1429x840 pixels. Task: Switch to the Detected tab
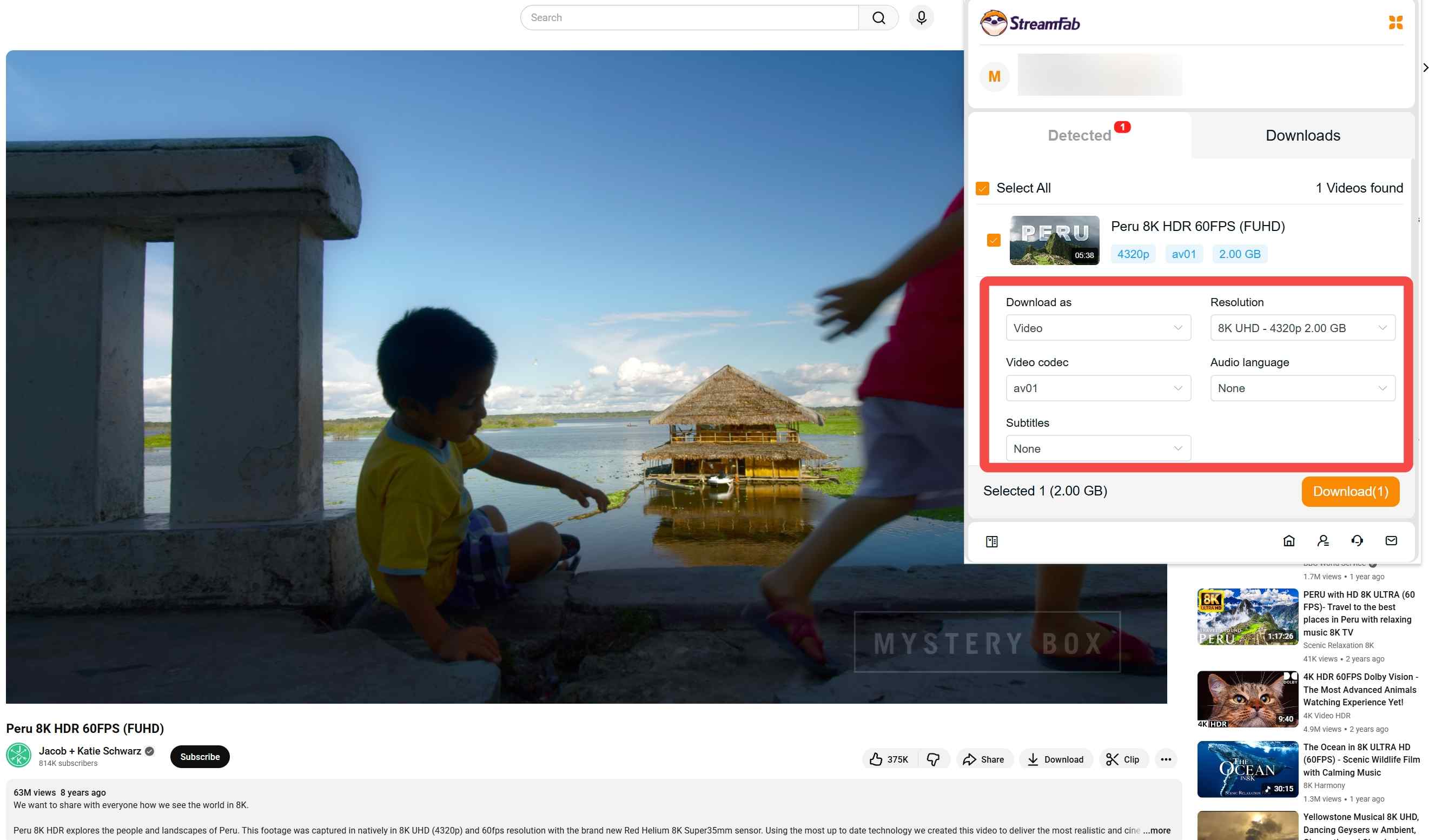1079,136
